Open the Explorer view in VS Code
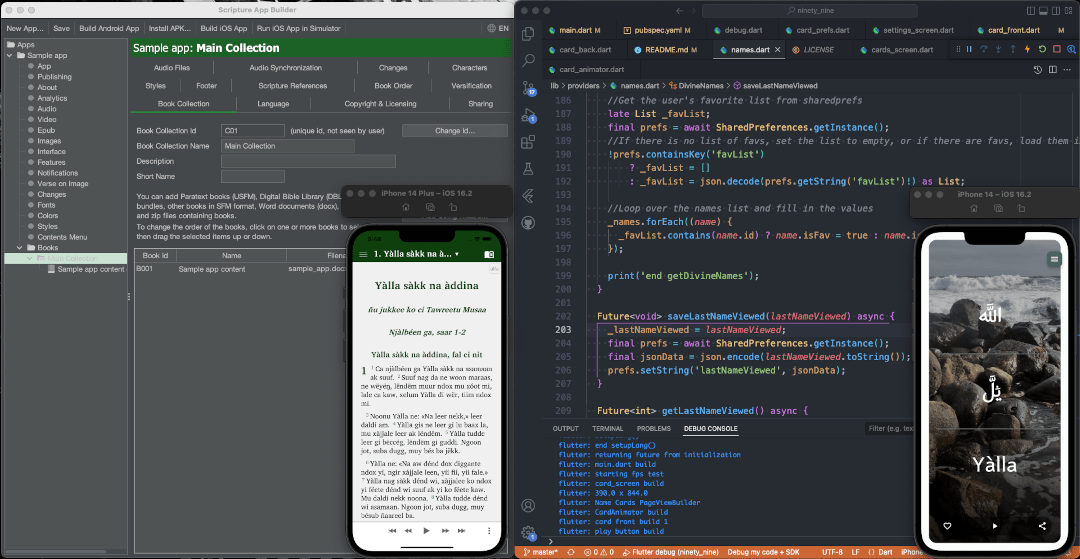1080x559 pixels. [x=528, y=33]
